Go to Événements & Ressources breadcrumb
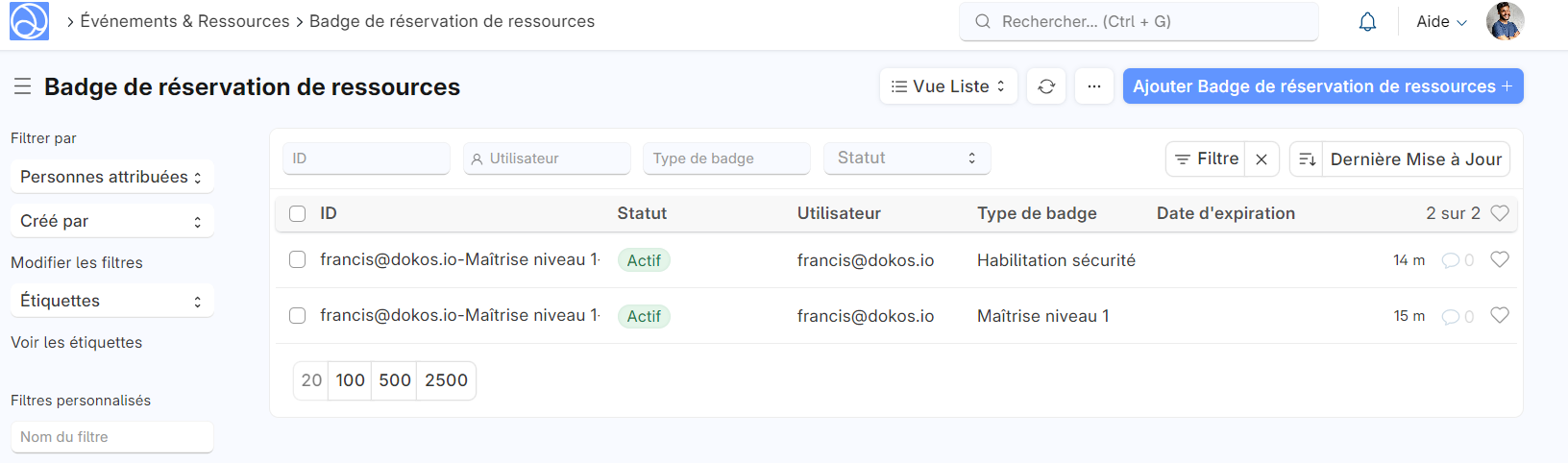This screenshot has width=1568, height=463. coord(184,21)
